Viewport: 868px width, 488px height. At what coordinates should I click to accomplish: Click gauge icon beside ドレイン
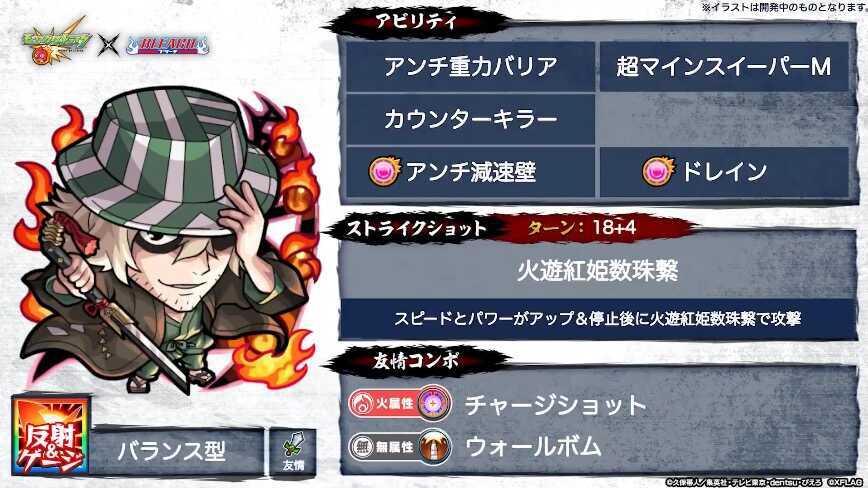[658, 171]
